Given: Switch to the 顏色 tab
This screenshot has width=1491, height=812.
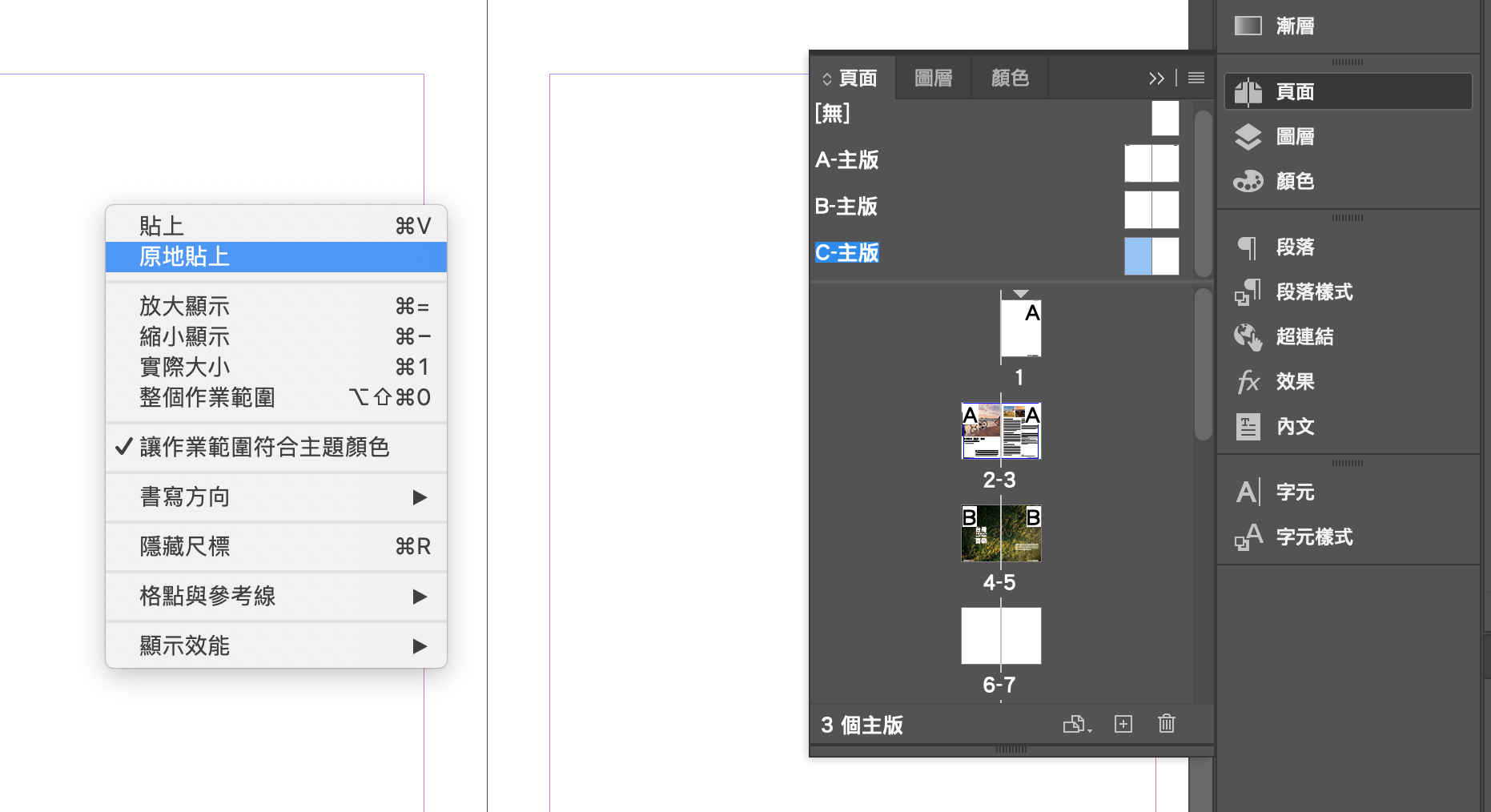Looking at the screenshot, I should (1009, 78).
